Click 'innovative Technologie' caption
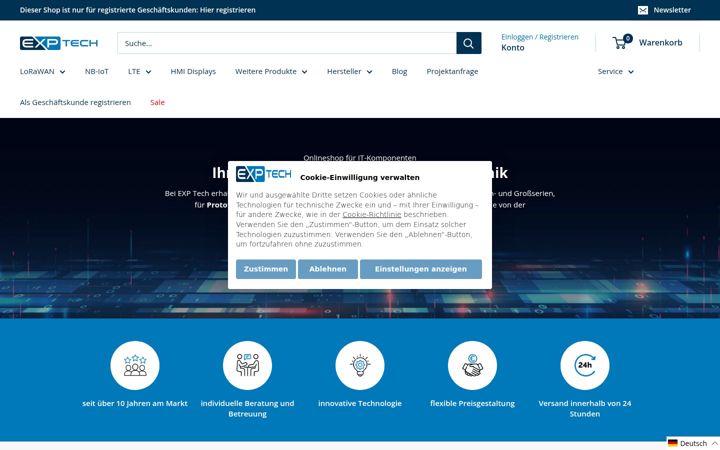 click(x=360, y=404)
